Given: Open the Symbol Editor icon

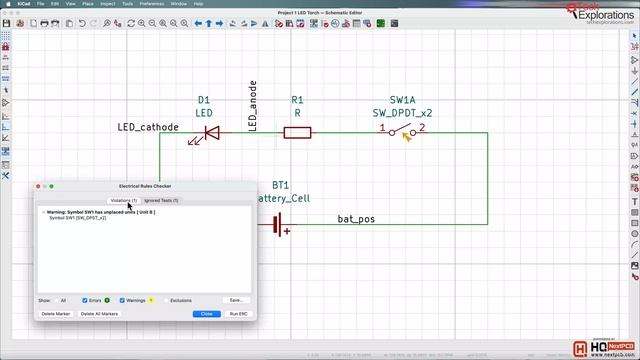Looking at the screenshot, I should coord(279,24).
